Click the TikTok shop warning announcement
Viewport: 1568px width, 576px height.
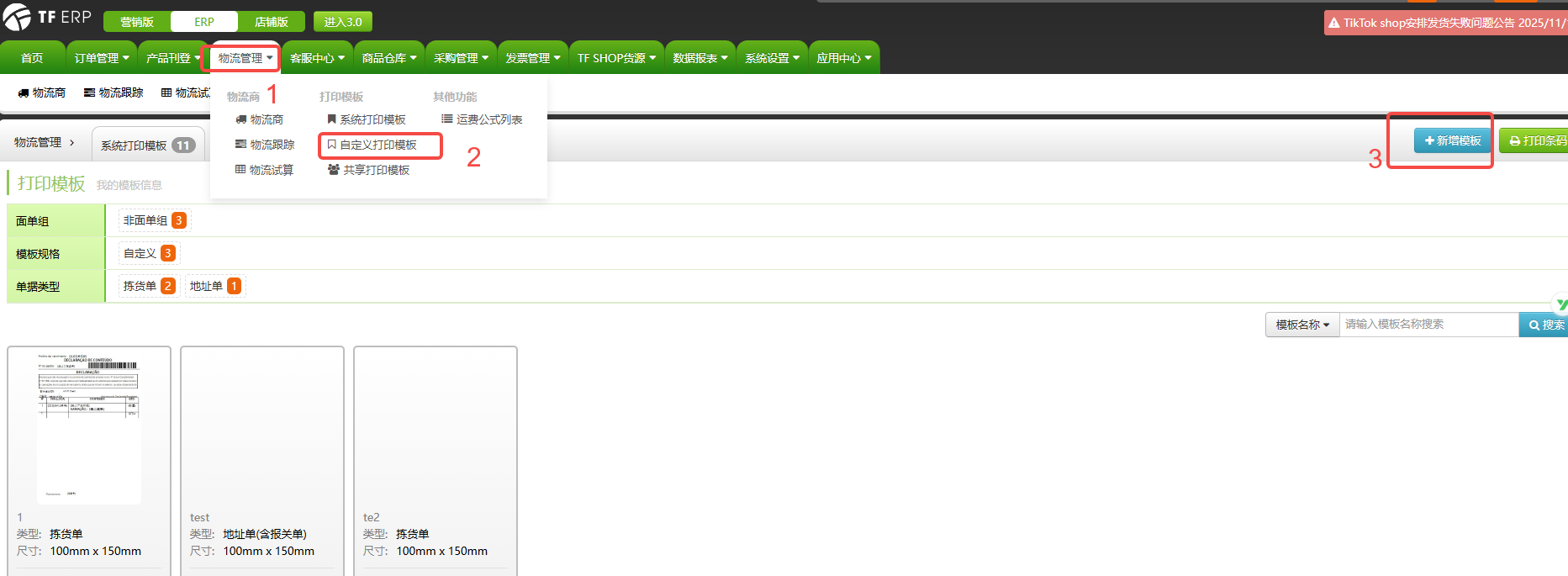[x=1446, y=23]
